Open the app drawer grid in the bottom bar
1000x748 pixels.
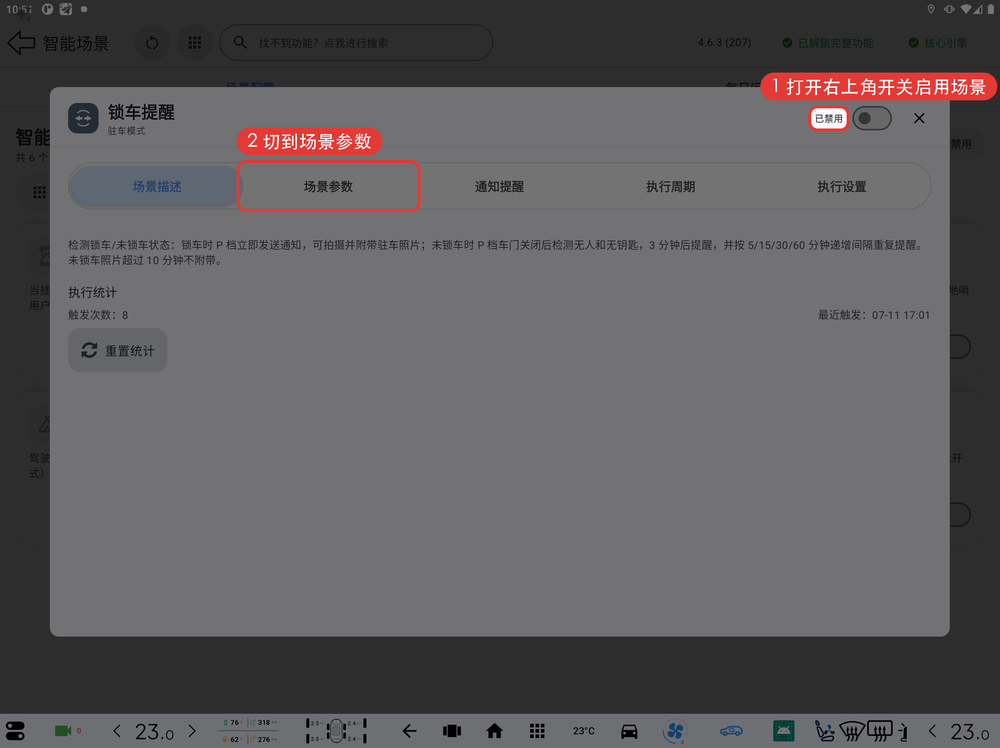(x=537, y=731)
